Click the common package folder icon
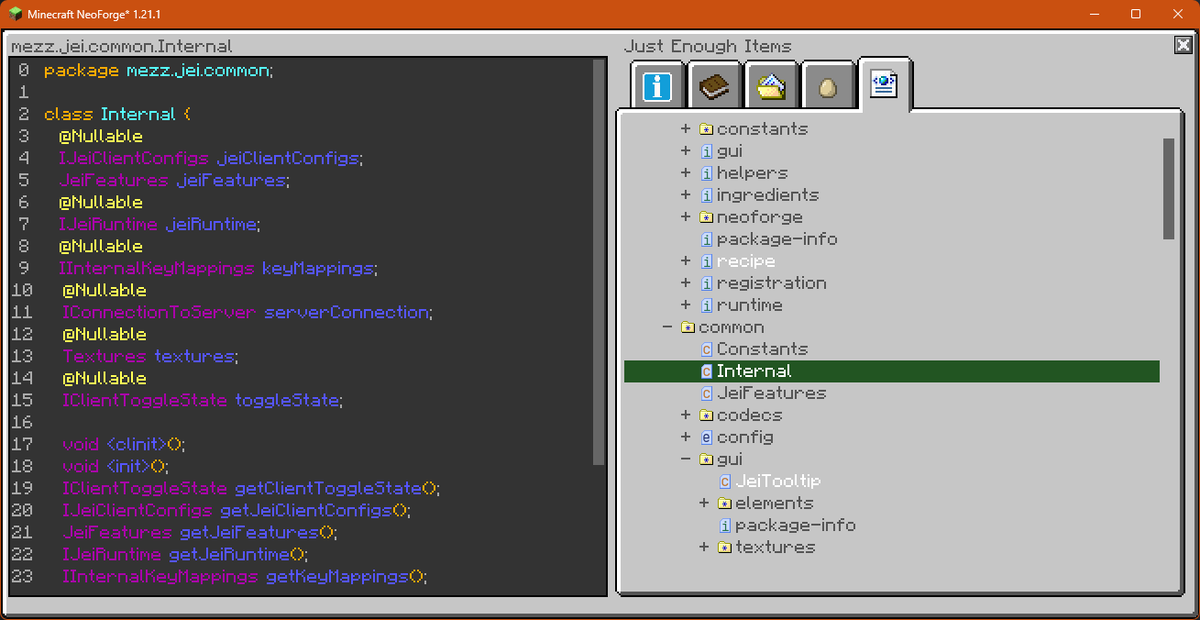 coord(688,327)
